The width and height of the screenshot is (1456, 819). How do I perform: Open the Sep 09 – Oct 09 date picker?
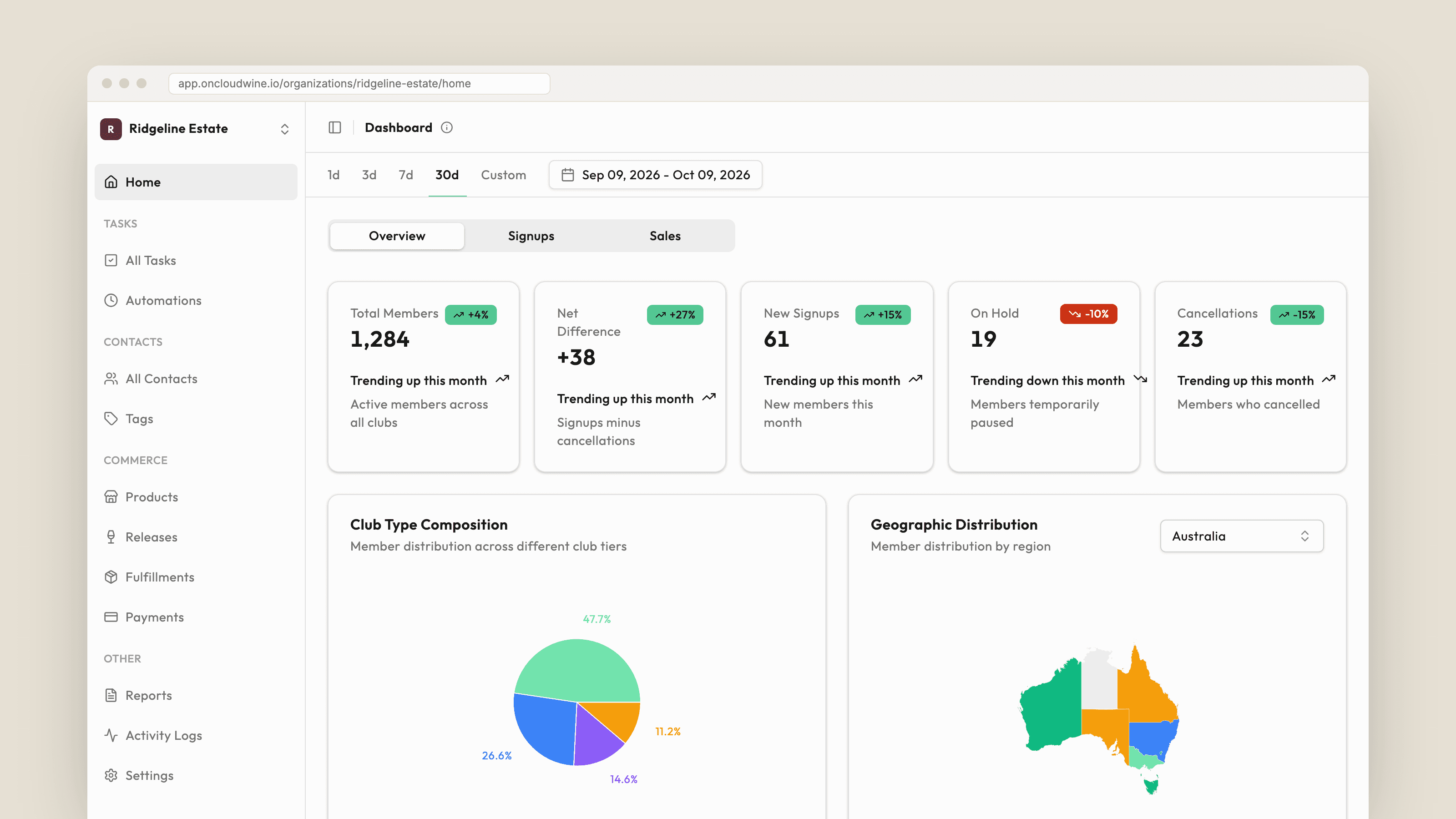pyautogui.click(x=655, y=175)
